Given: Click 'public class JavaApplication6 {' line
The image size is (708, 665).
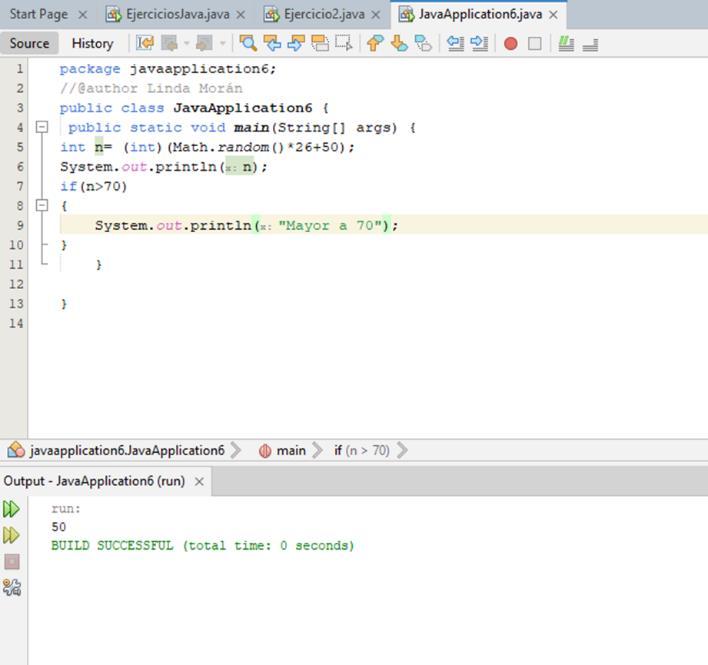Looking at the screenshot, I should pyautogui.click(x=194, y=108).
